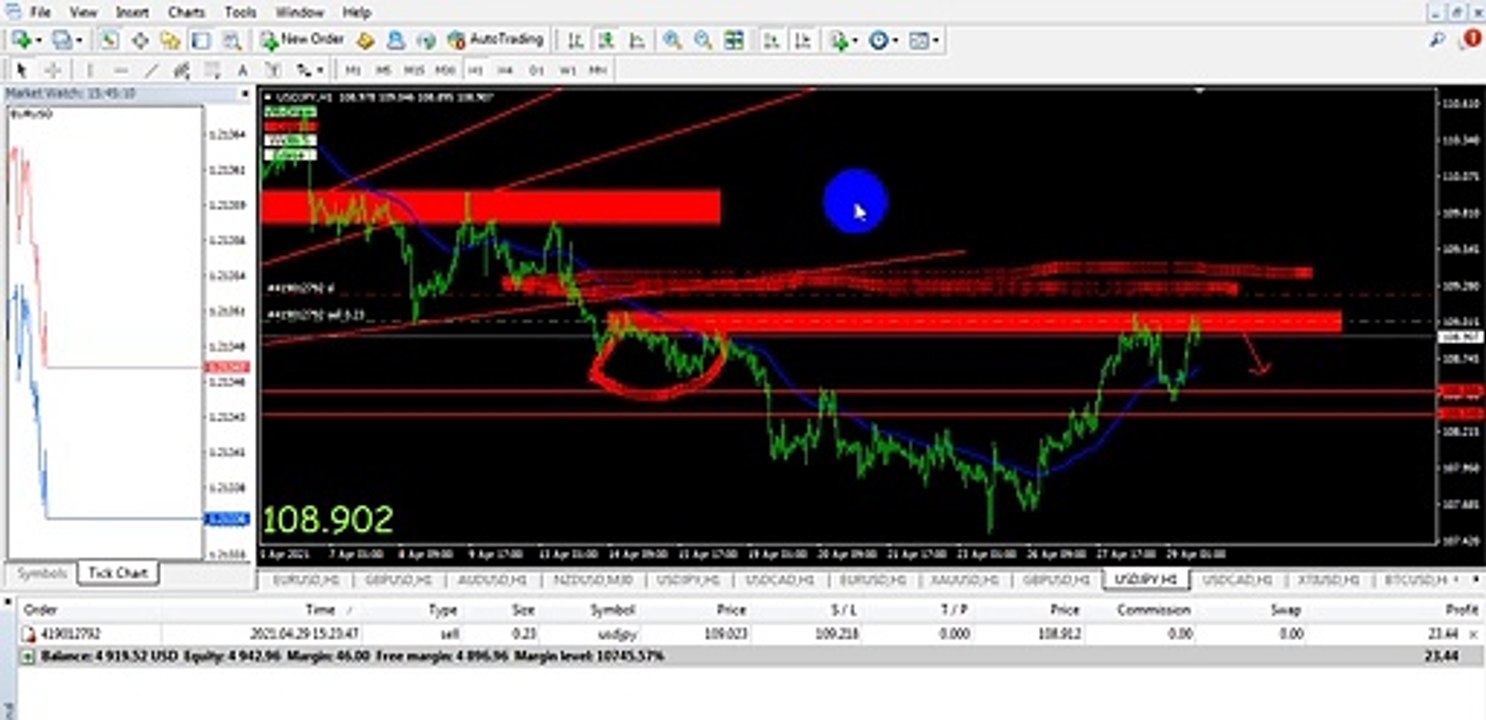Open the search magnifier at top right
This screenshot has width=1486, height=720.
point(1437,40)
